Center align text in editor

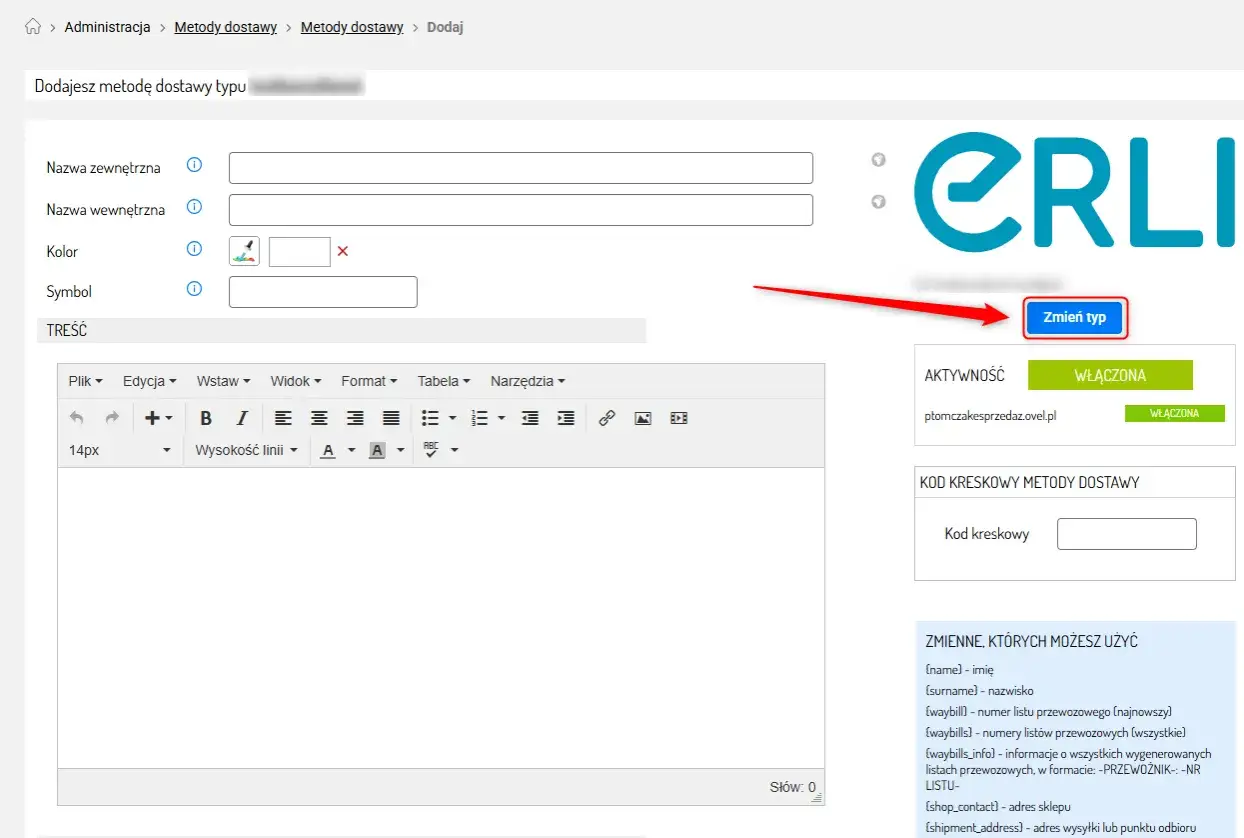pyautogui.click(x=319, y=418)
